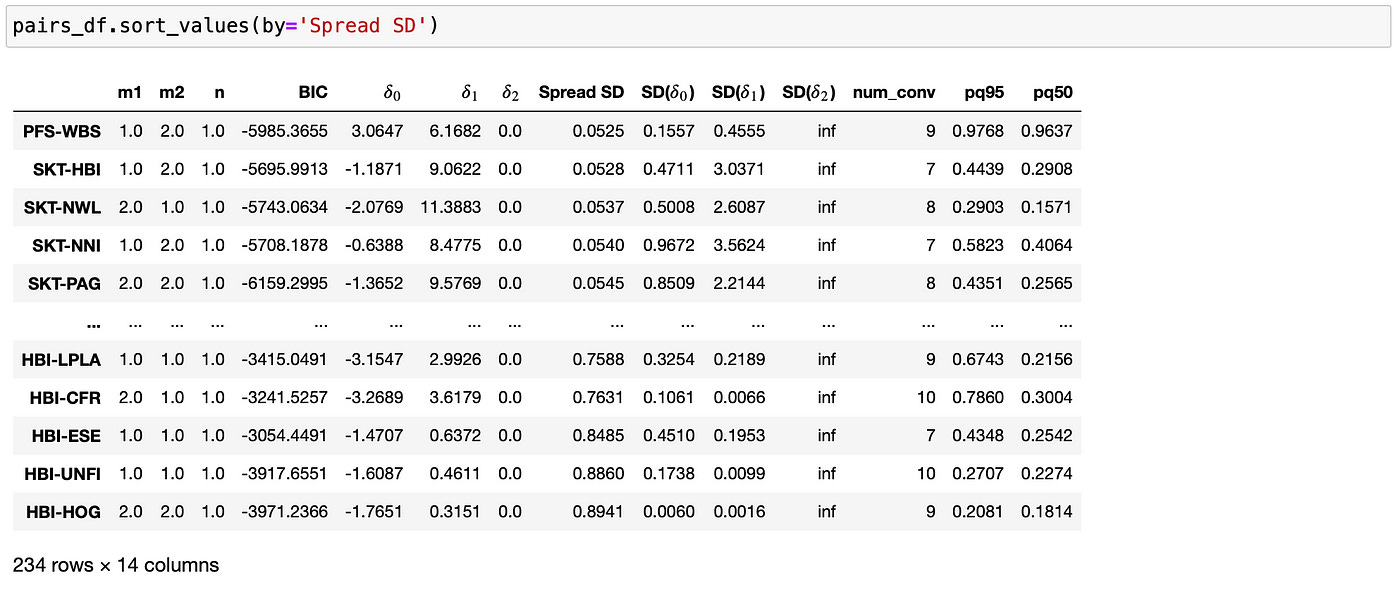1400x592 pixels.
Task: Click the SKT-PAG row label
Action: [64, 283]
